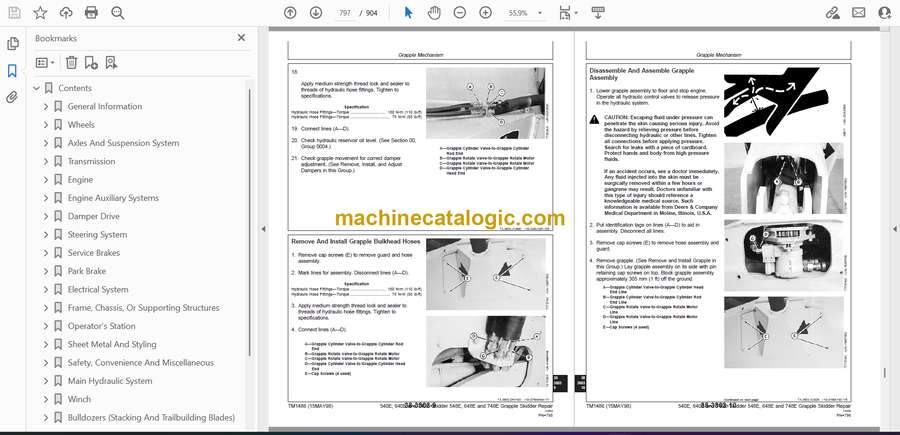Open the attachments paperclip panel
Image resolution: width=900 pixels, height=435 pixels.
tap(12, 97)
